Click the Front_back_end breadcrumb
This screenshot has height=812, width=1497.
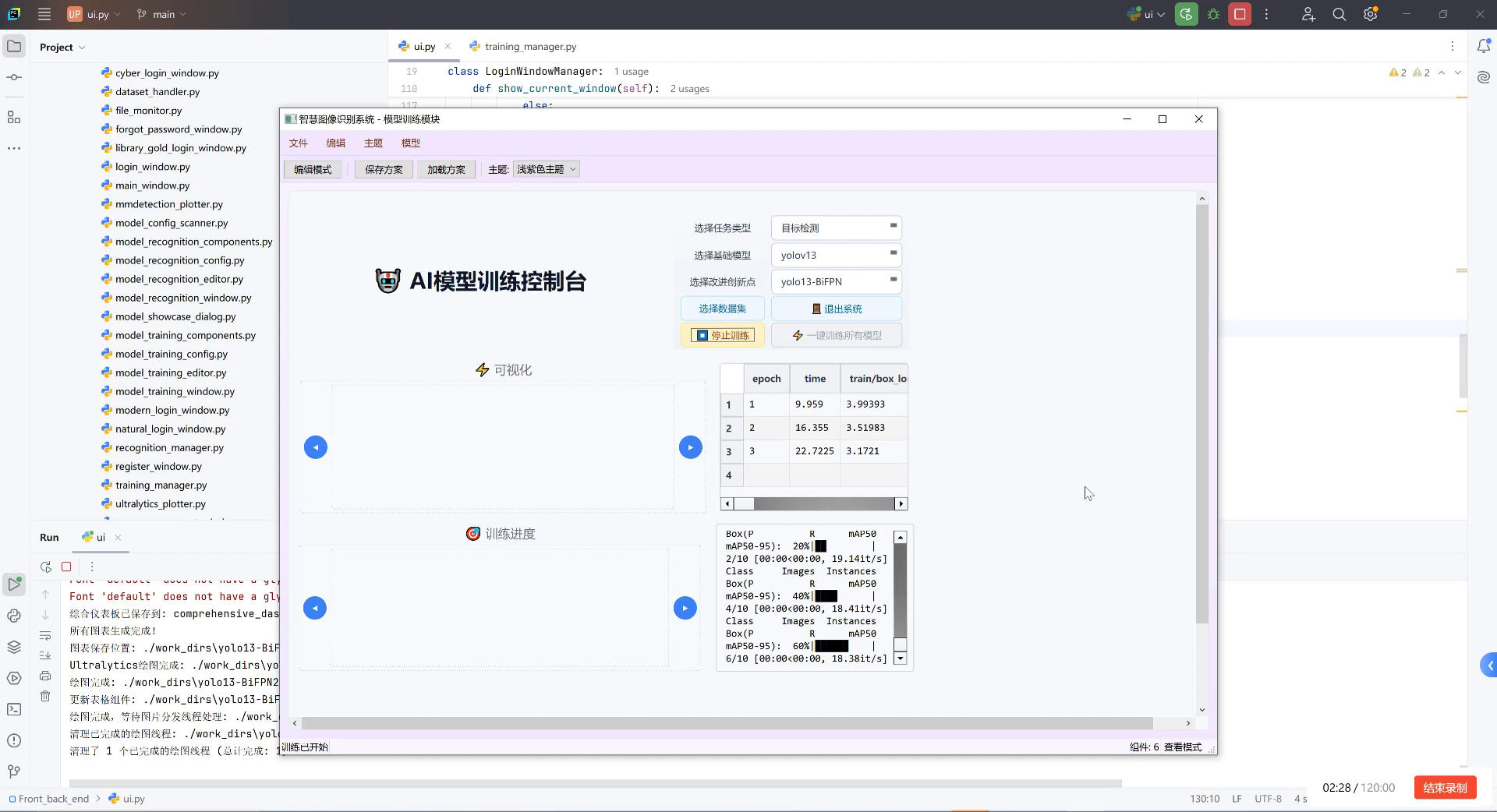[x=53, y=799]
